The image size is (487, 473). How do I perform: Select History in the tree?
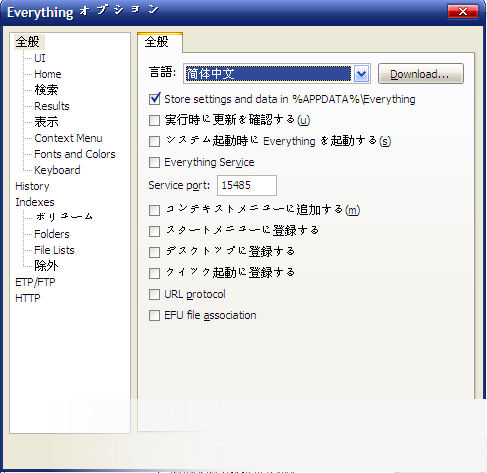tap(32, 186)
